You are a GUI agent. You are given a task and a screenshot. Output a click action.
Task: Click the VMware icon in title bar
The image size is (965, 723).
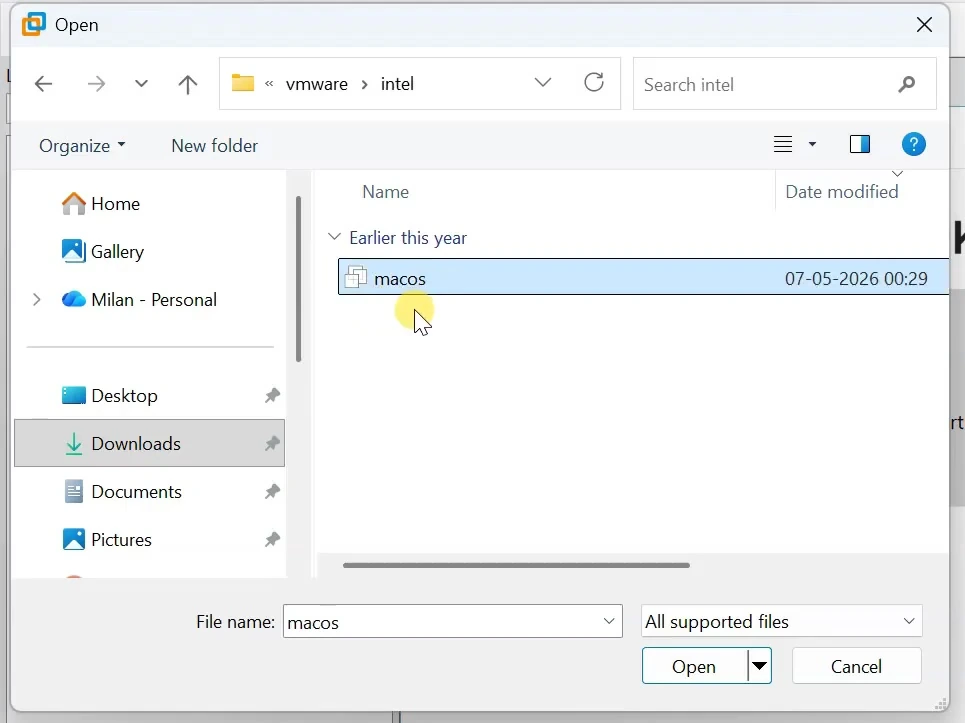tap(34, 25)
